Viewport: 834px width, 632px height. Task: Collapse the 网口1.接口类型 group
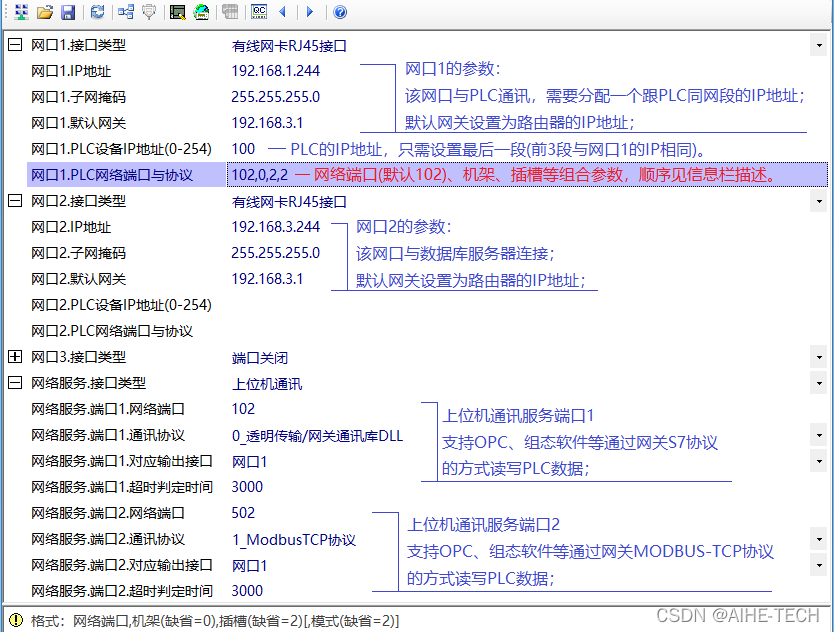15,45
